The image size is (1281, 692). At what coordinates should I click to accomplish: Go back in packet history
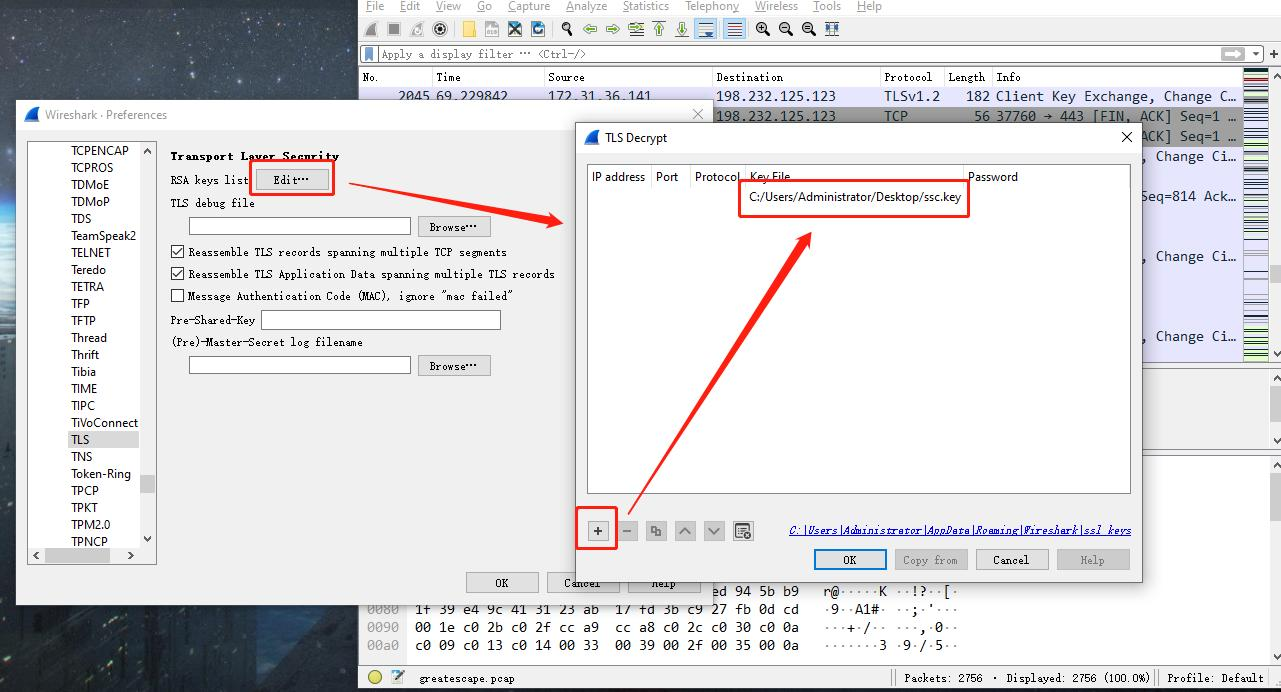pyautogui.click(x=590, y=29)
